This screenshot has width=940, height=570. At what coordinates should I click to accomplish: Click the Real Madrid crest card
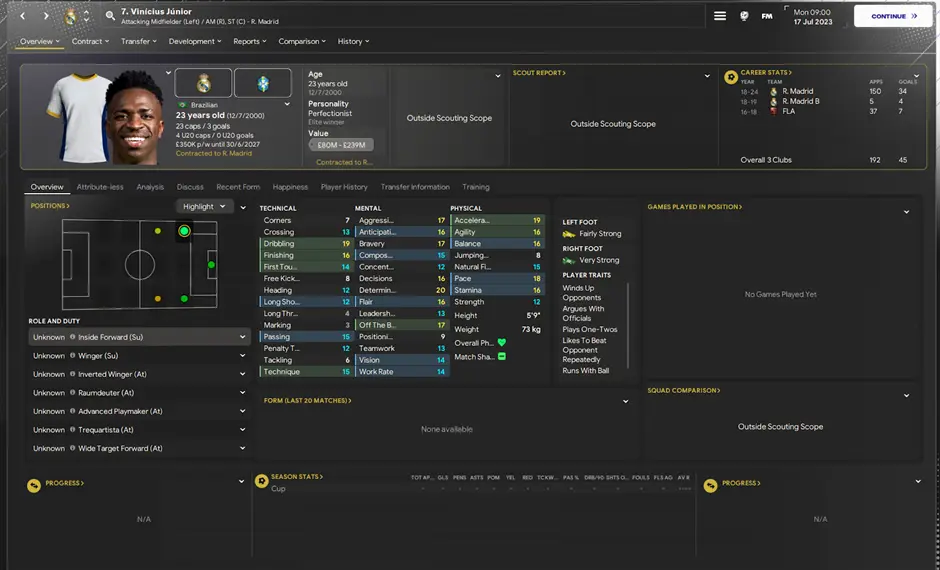[x=203, y=83]
